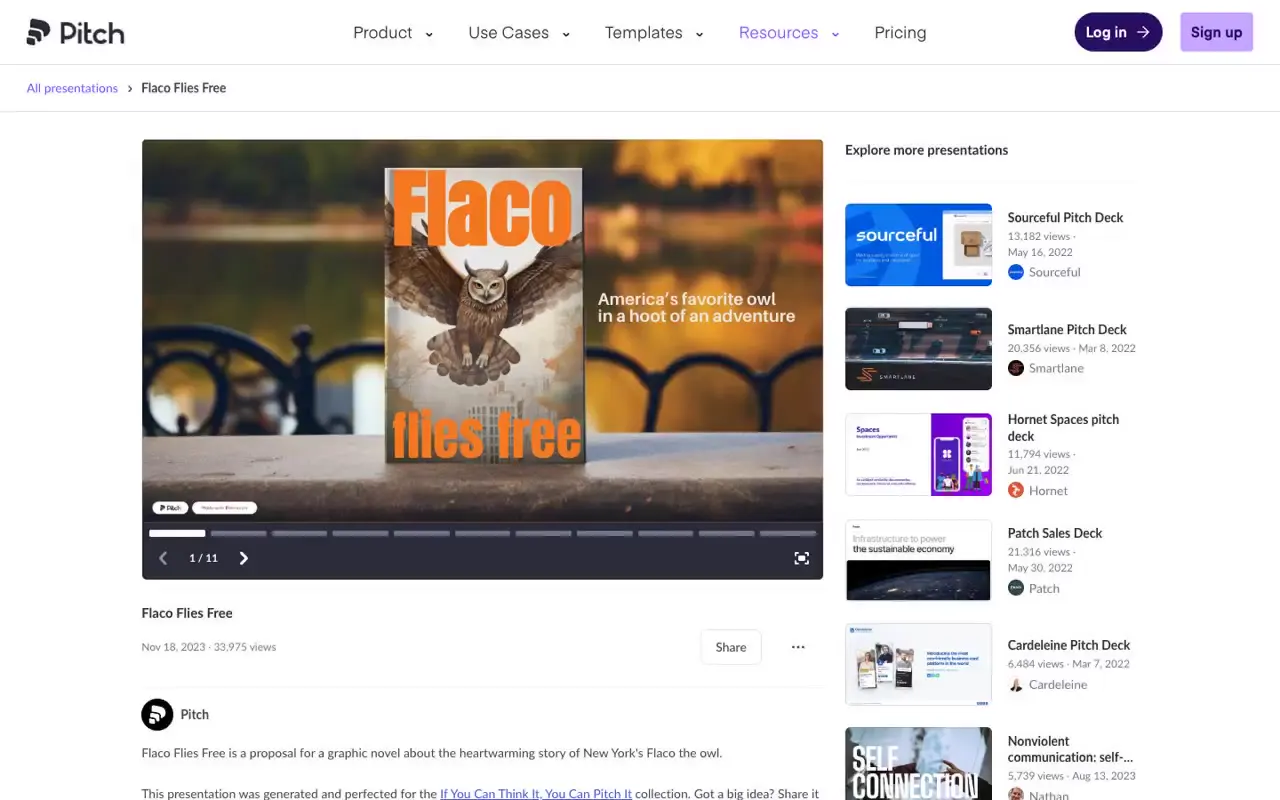This screenshot has height=800, width=1280.
Task: Go to All presentations breadcrumb
Action: 72,88
